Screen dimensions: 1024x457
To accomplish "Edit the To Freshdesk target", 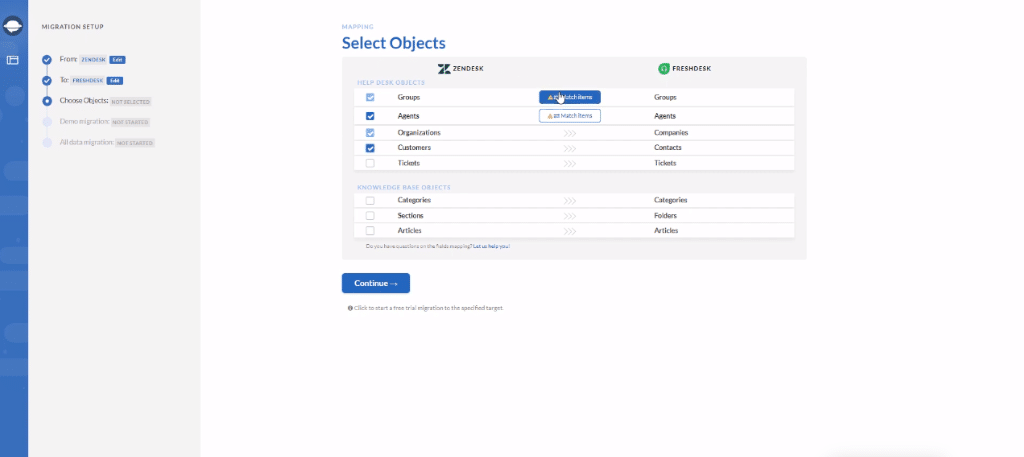I will [115, 80].
